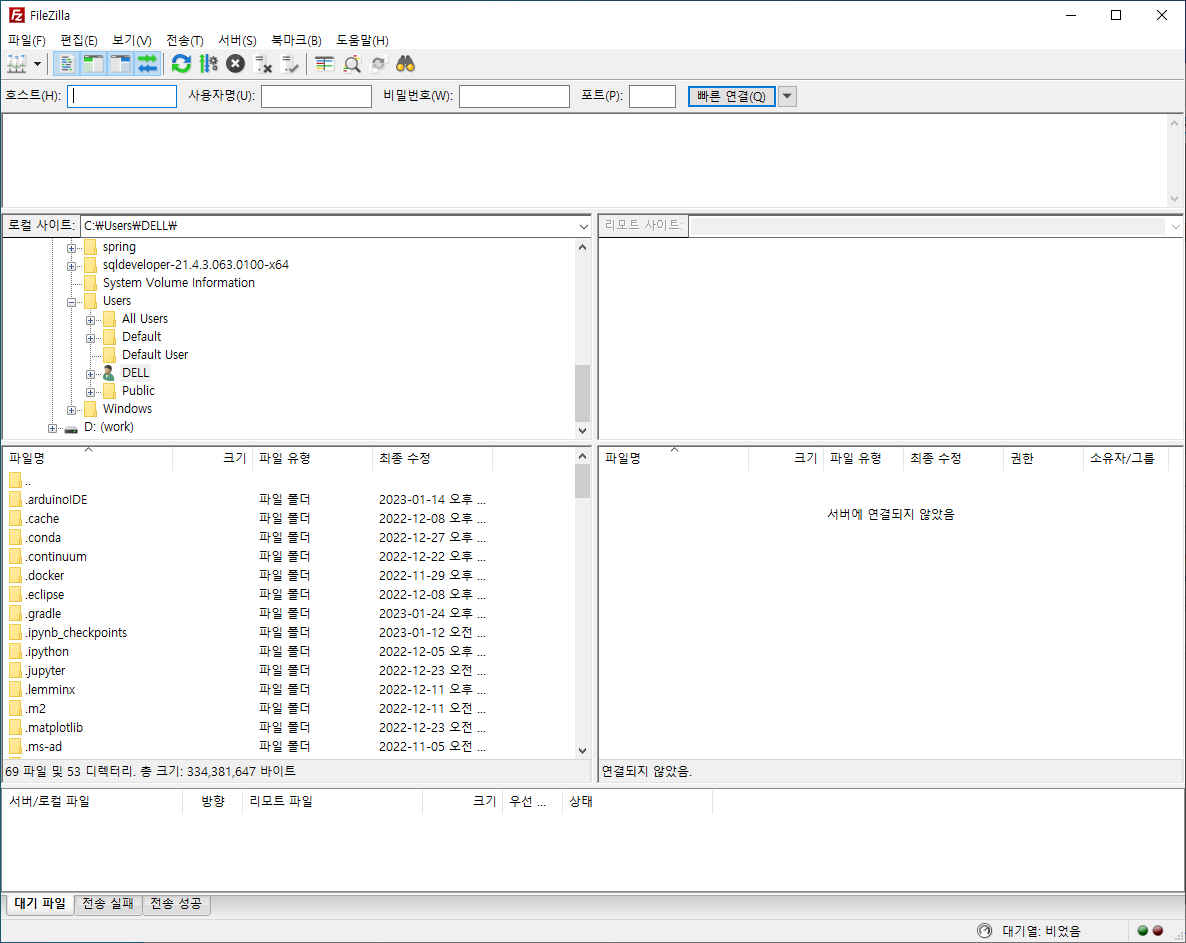Toggle directory comparison icon

(x=352, y=64)
